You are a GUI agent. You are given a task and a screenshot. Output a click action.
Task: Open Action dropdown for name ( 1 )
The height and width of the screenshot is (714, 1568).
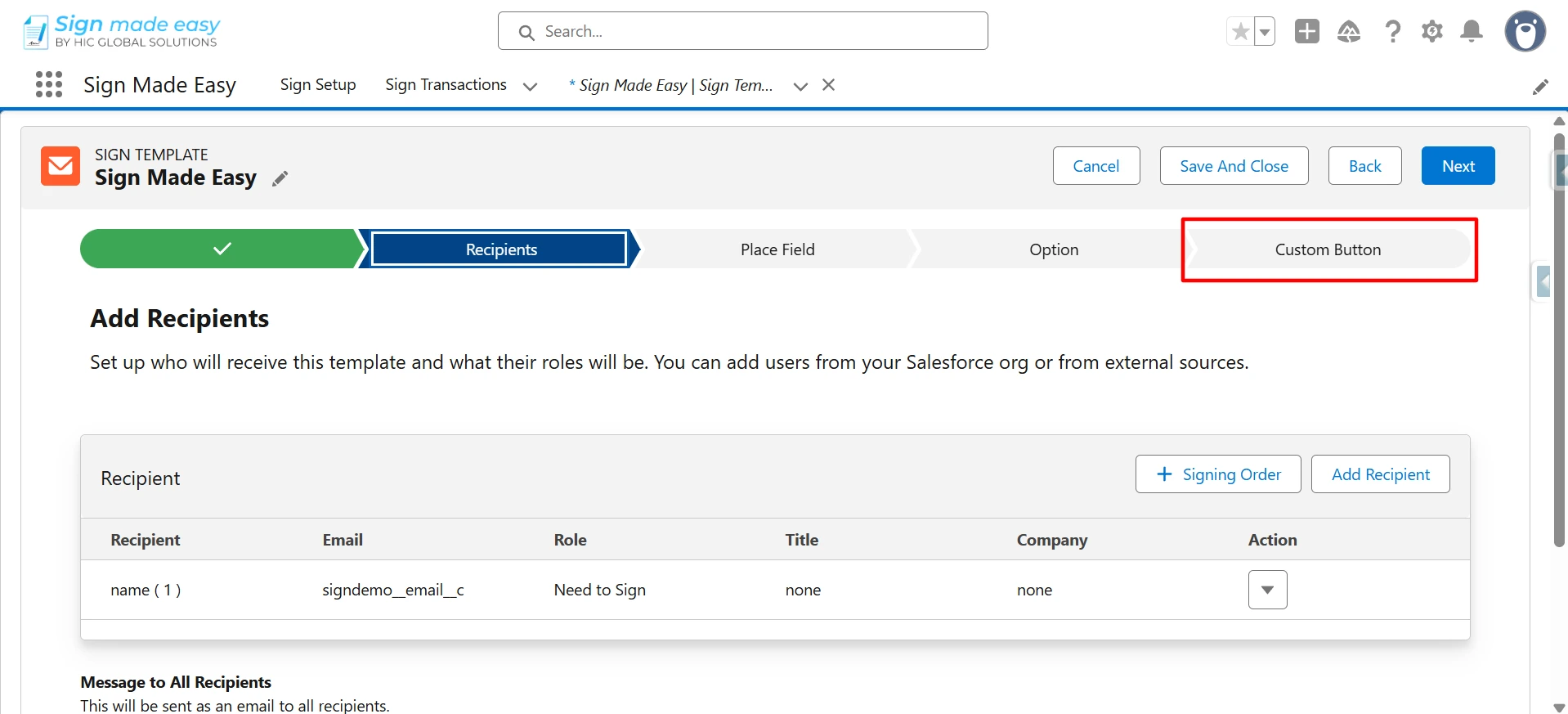click(x=1267, y=590)
